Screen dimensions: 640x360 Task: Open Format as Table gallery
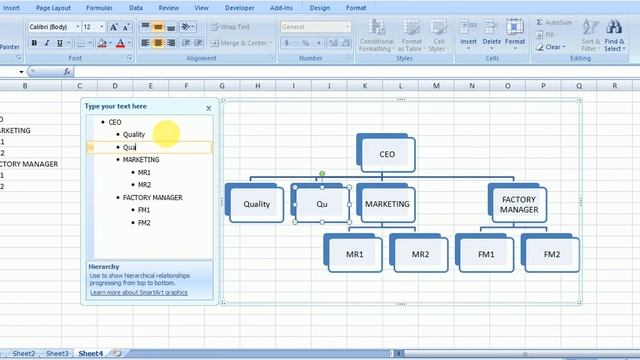(x=411, y=36)
